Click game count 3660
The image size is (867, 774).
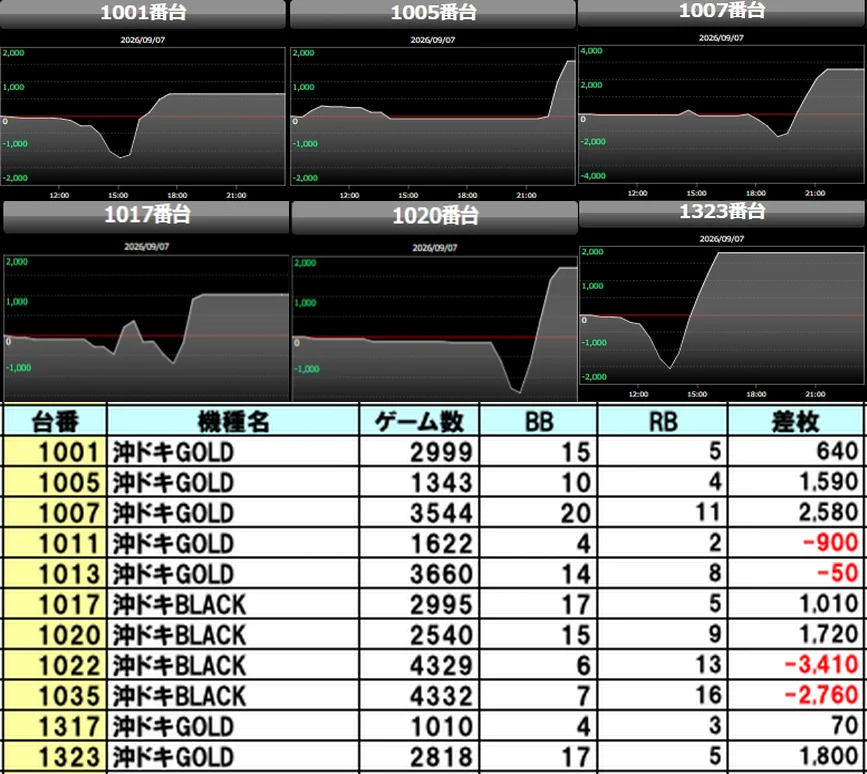pos(441,574)
